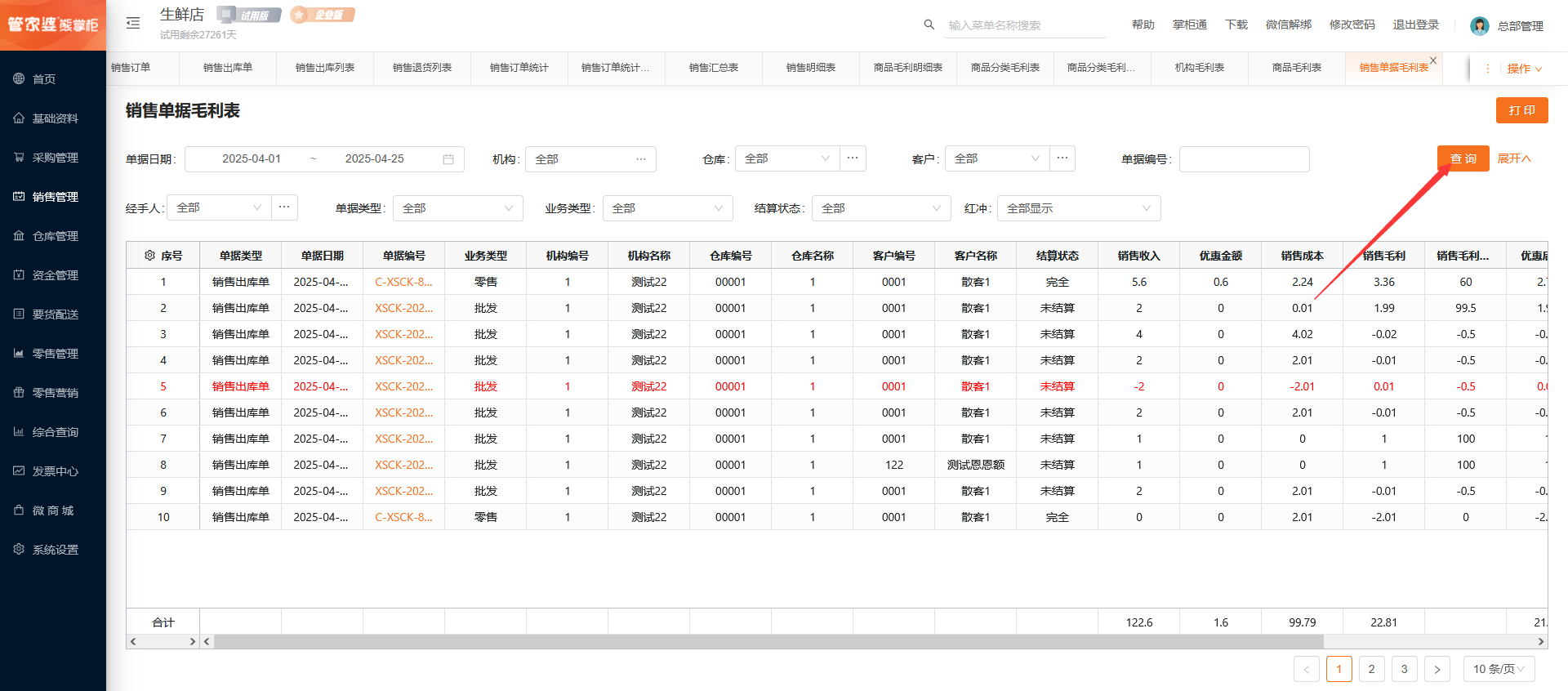Open 微商城 in the sidebar
1568x691 pixels.
(x=53, y=510)
